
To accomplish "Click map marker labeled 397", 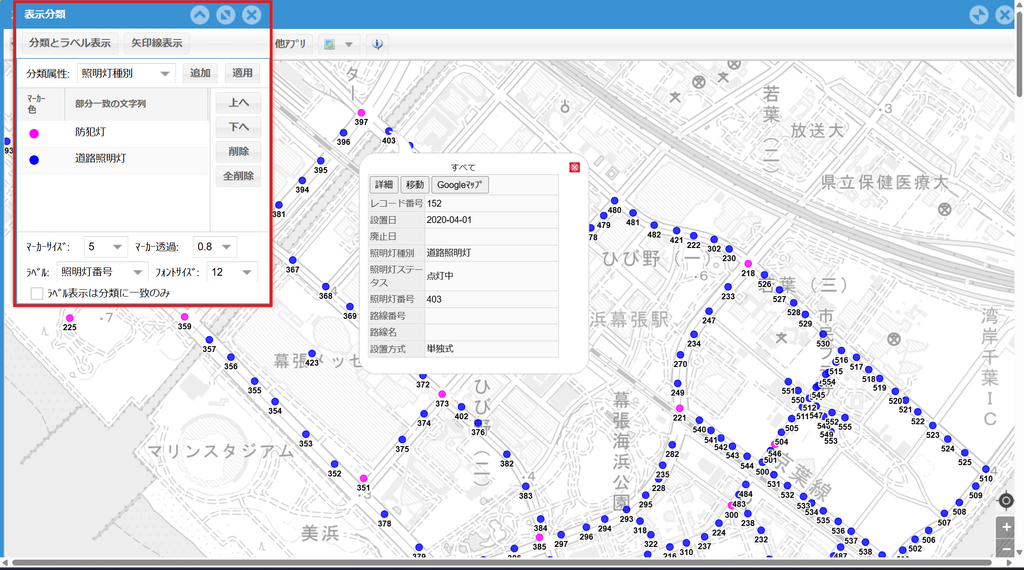I will [x=361, y=113].
